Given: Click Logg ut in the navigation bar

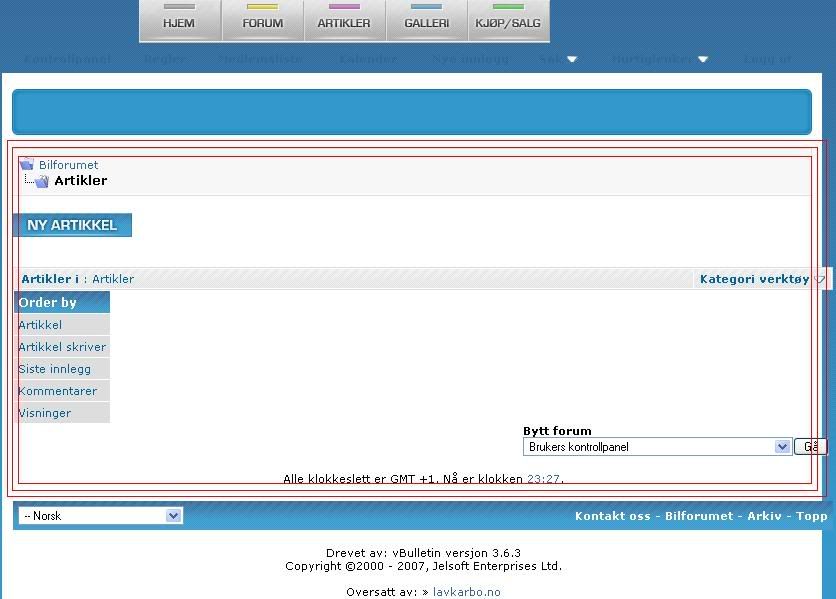Looking at the screenshot, I should point(767,59).
